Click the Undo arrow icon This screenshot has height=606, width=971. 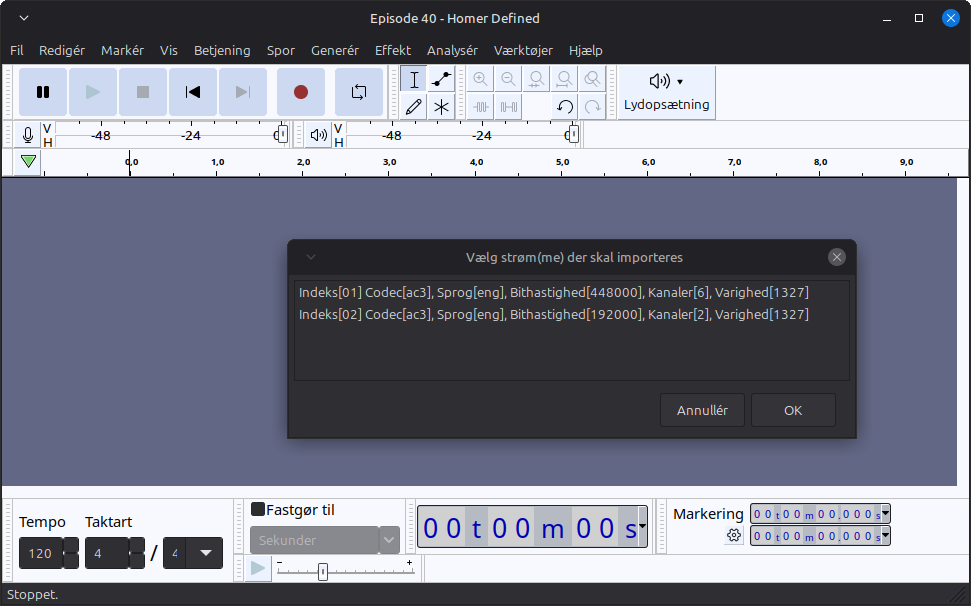tap(565, 107)
